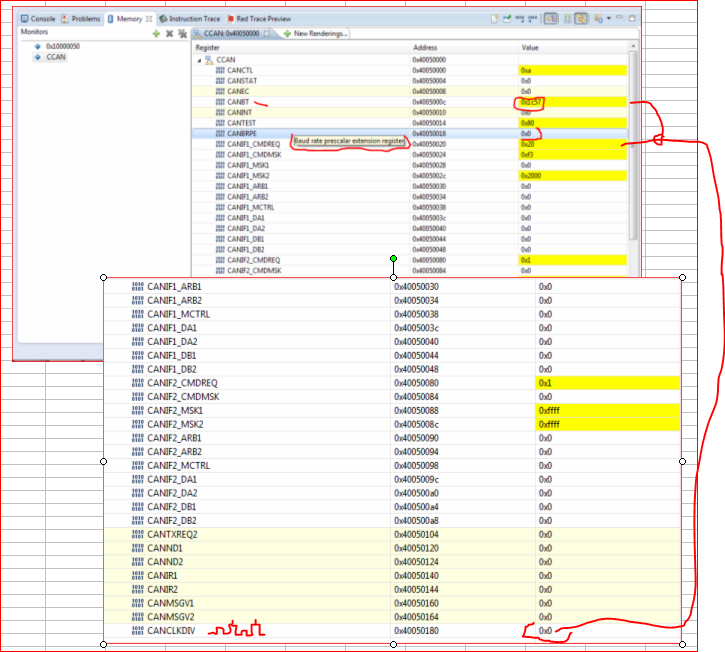Click the 0x2000 value of CANIF1_MSK2
This screenshot has height=652, width=725.
pos(531,176)
